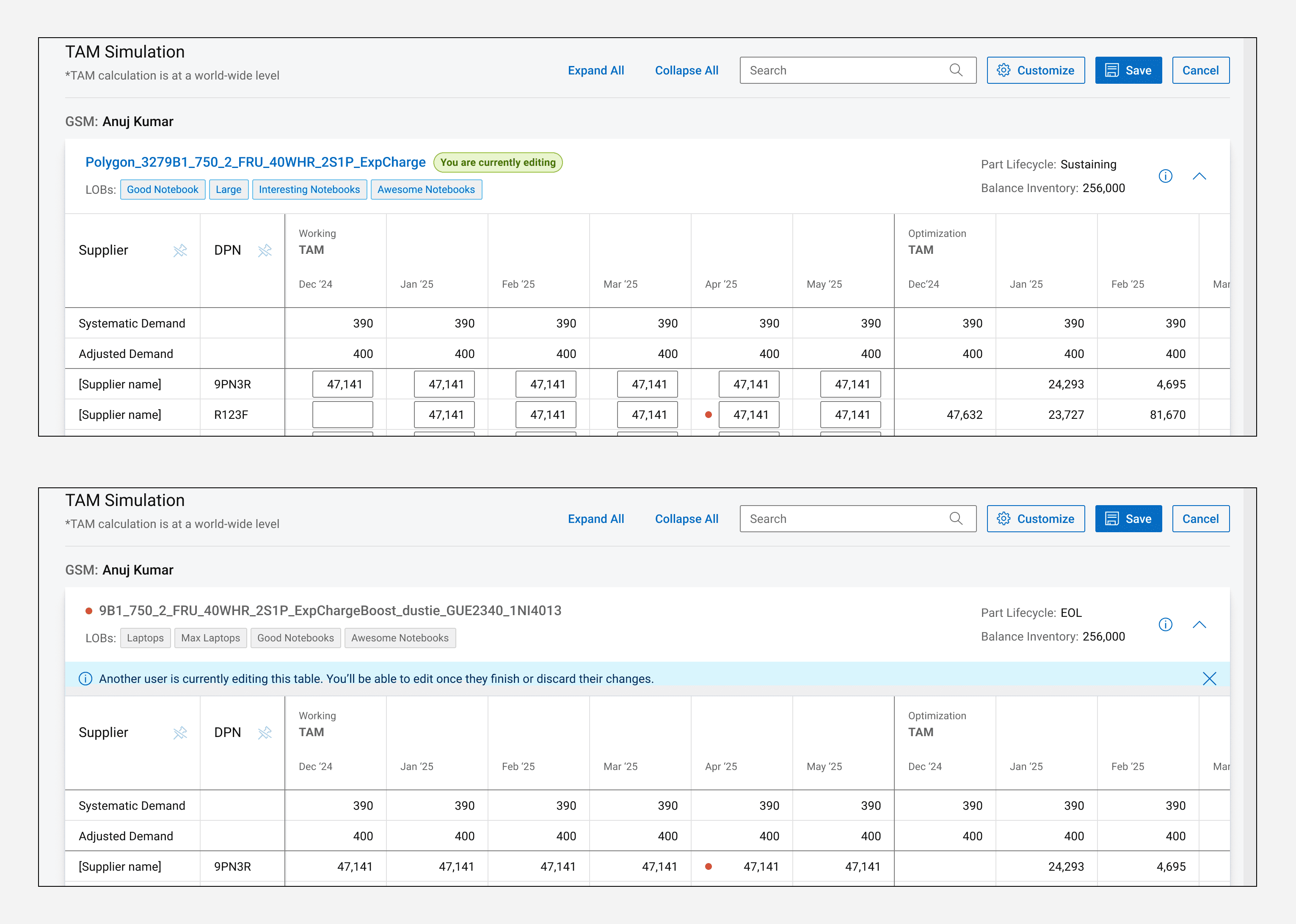1296x924 pixels.
Task: Click the search magnifier icon in top panel
Action: (x=956, y=70)
